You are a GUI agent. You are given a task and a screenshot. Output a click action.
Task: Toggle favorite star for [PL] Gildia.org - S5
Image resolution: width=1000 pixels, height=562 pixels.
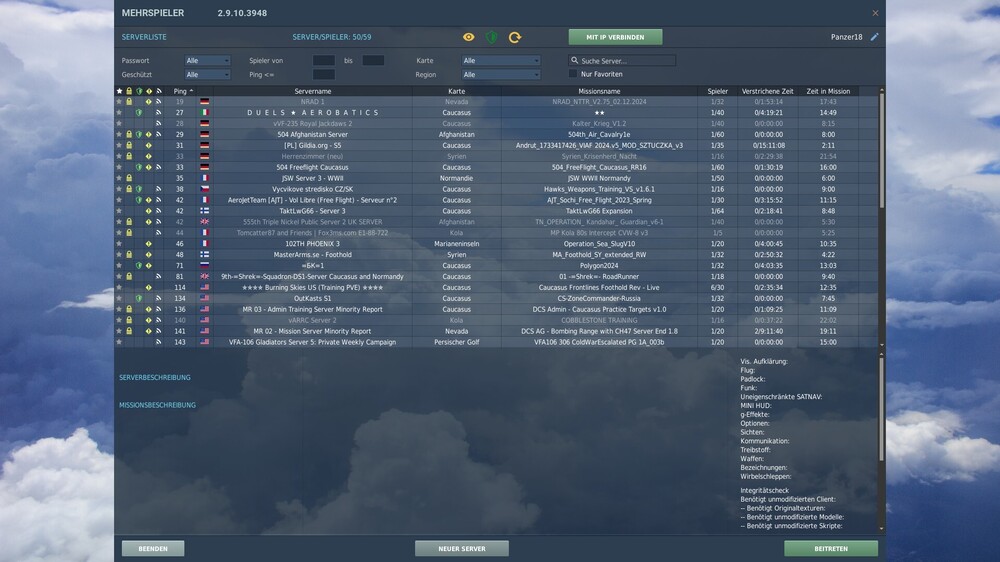[x=119, y=145]
